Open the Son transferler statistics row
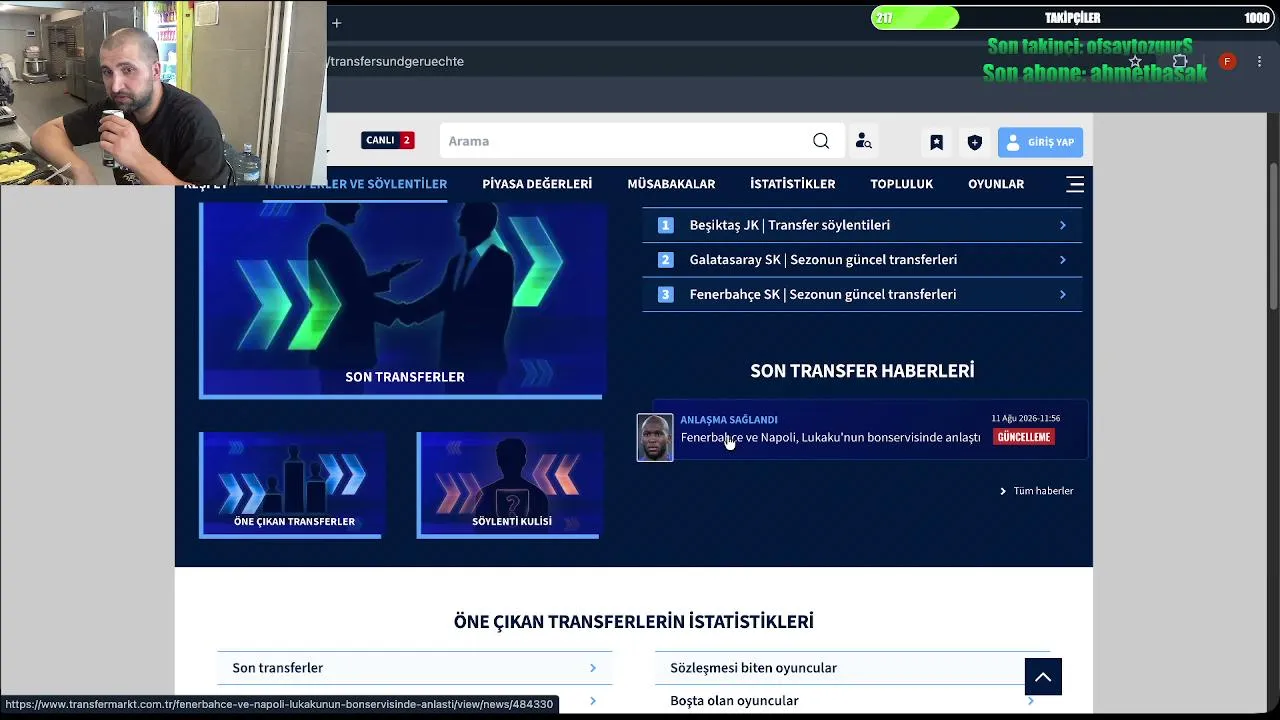Viewport: 1280px width, 720px height. (x=414, y=668)
